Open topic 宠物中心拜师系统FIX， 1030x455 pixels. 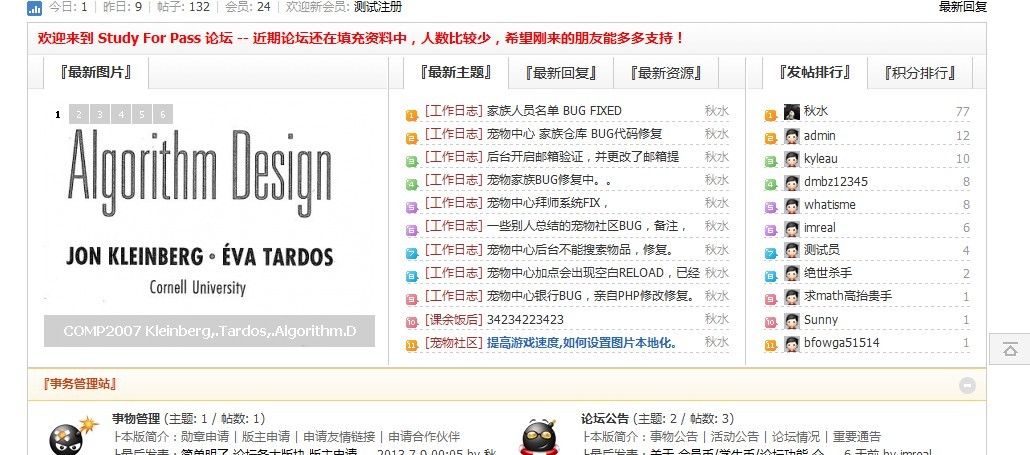tap(548, 203)
